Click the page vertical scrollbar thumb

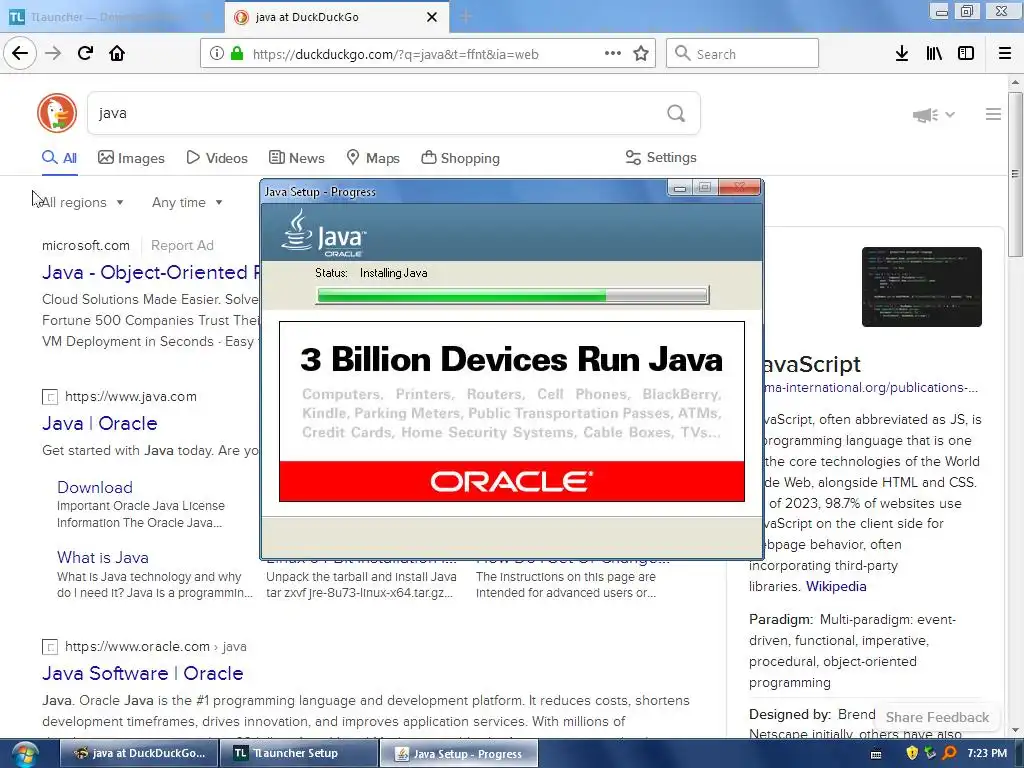(x=1014, y=174)
